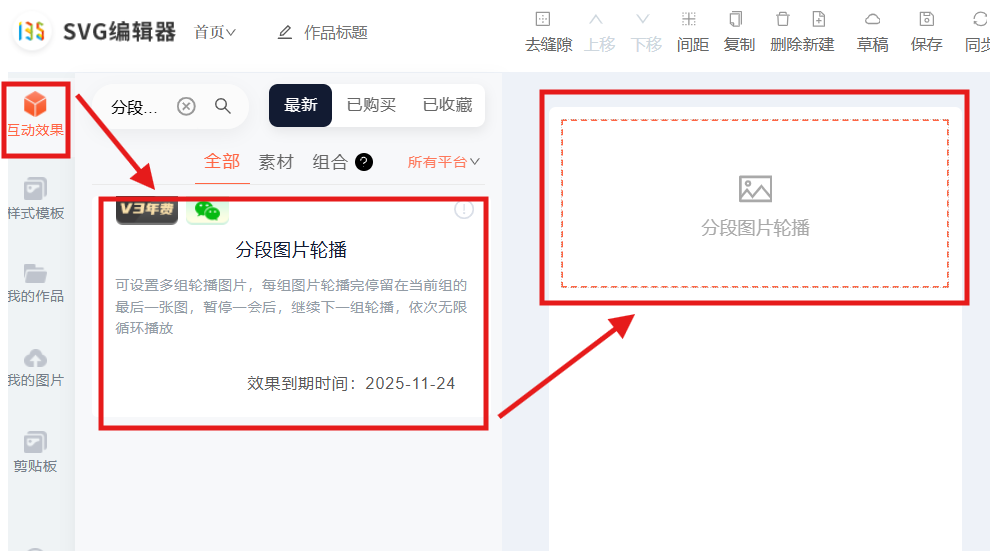Click the 135 logo icon

click(x=32, y=31)
